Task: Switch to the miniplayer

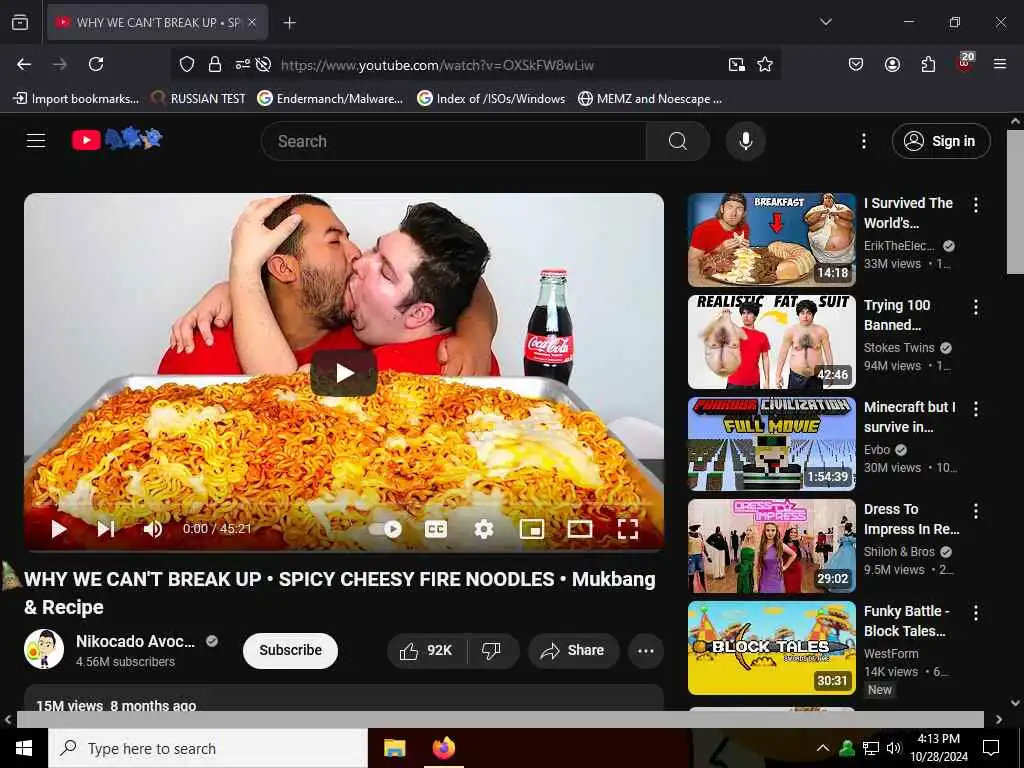Action: 532,529
